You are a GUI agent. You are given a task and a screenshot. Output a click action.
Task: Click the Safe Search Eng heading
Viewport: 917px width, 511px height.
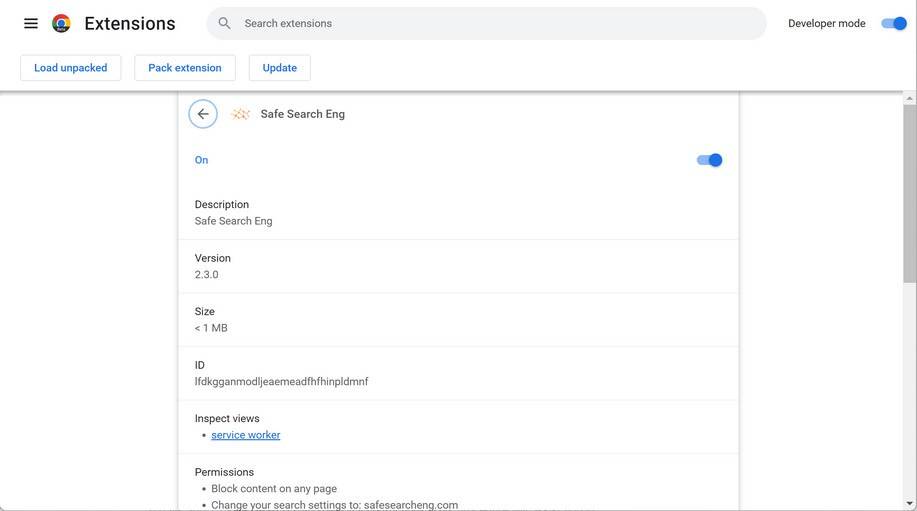coord(303,114)
